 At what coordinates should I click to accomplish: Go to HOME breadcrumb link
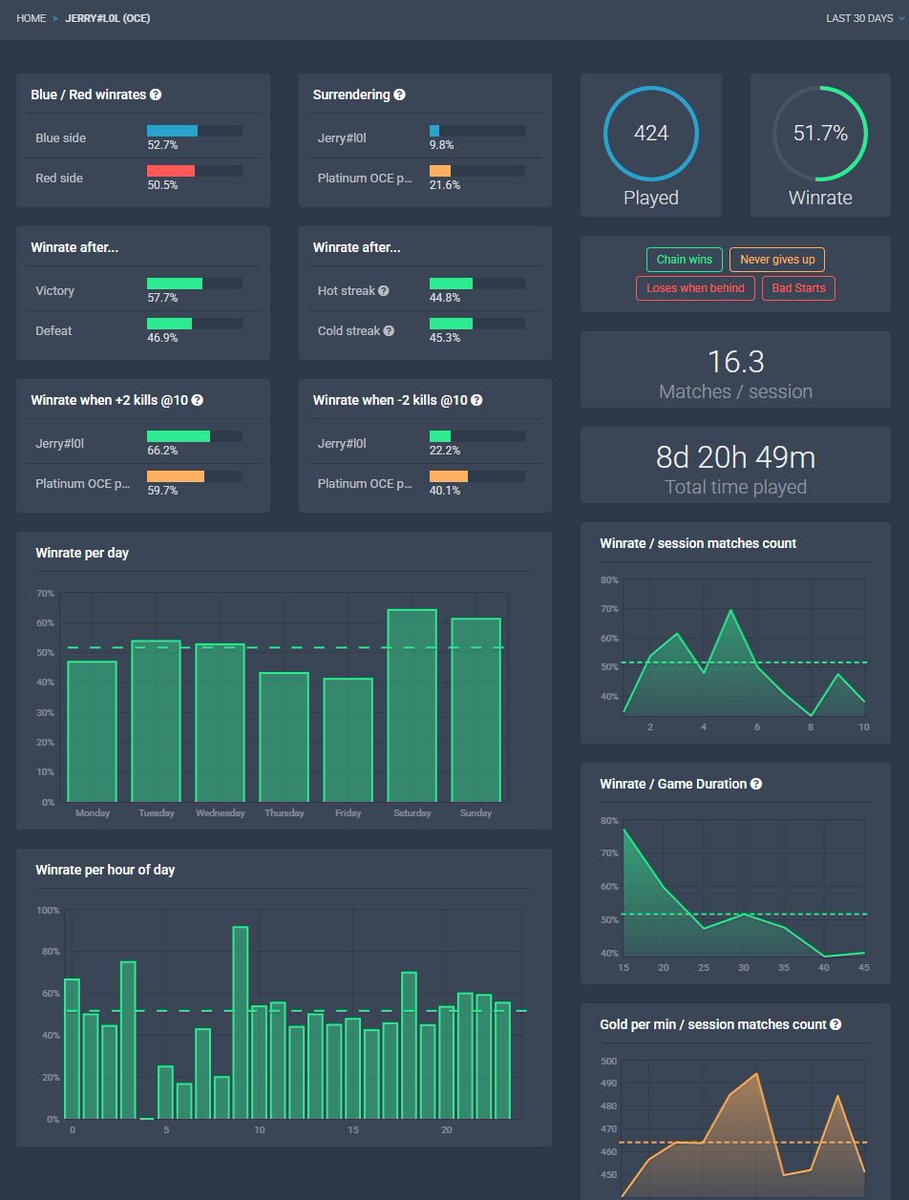[31, 19]
